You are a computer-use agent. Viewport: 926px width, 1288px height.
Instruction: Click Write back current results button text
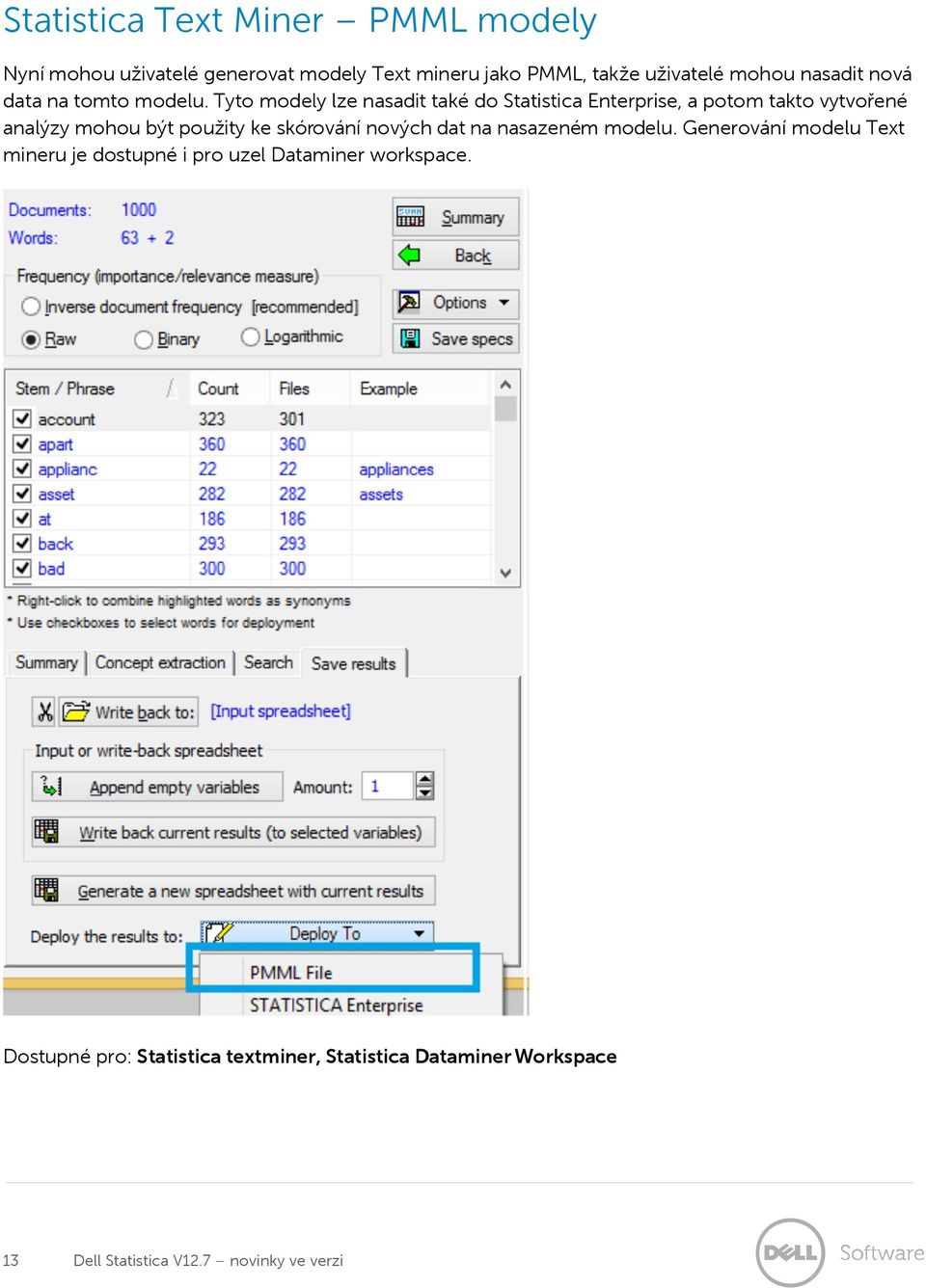(x=250, y=832)
